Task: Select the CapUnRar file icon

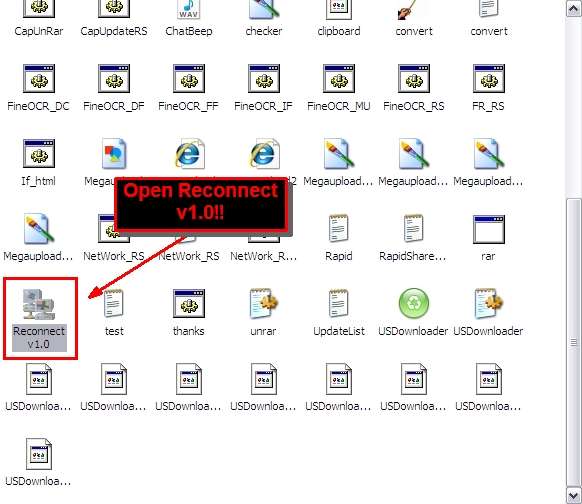Action: point(39,9)
